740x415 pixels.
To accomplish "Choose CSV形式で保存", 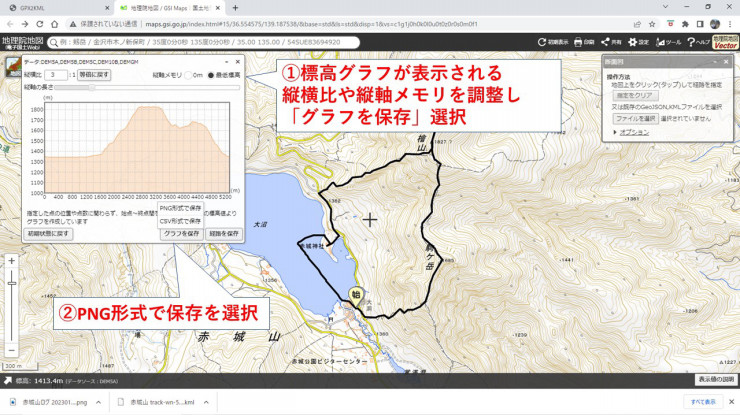I will click(x=180, y=221).
